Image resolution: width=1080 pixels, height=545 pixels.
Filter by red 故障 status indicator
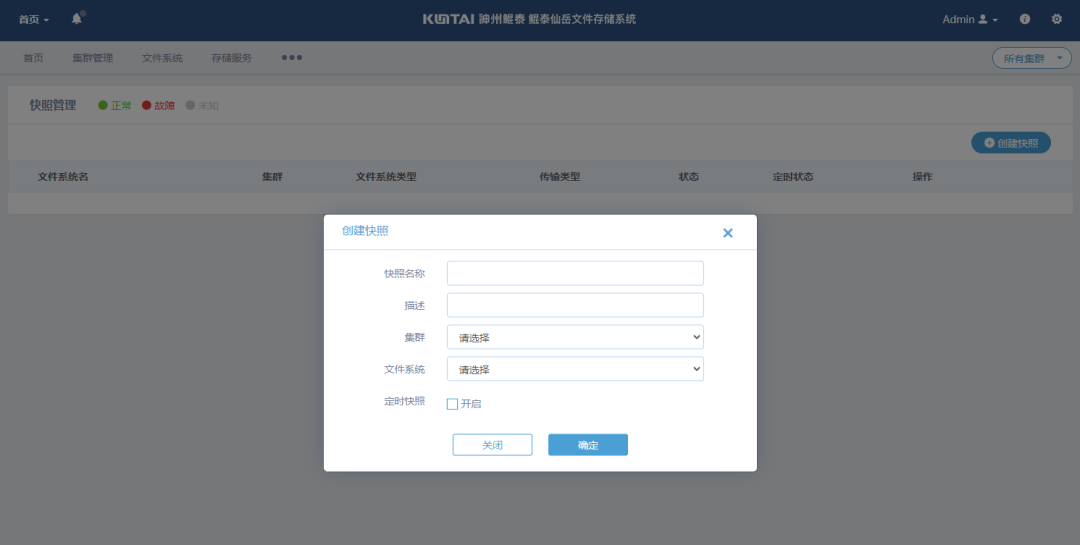point(158,105)
